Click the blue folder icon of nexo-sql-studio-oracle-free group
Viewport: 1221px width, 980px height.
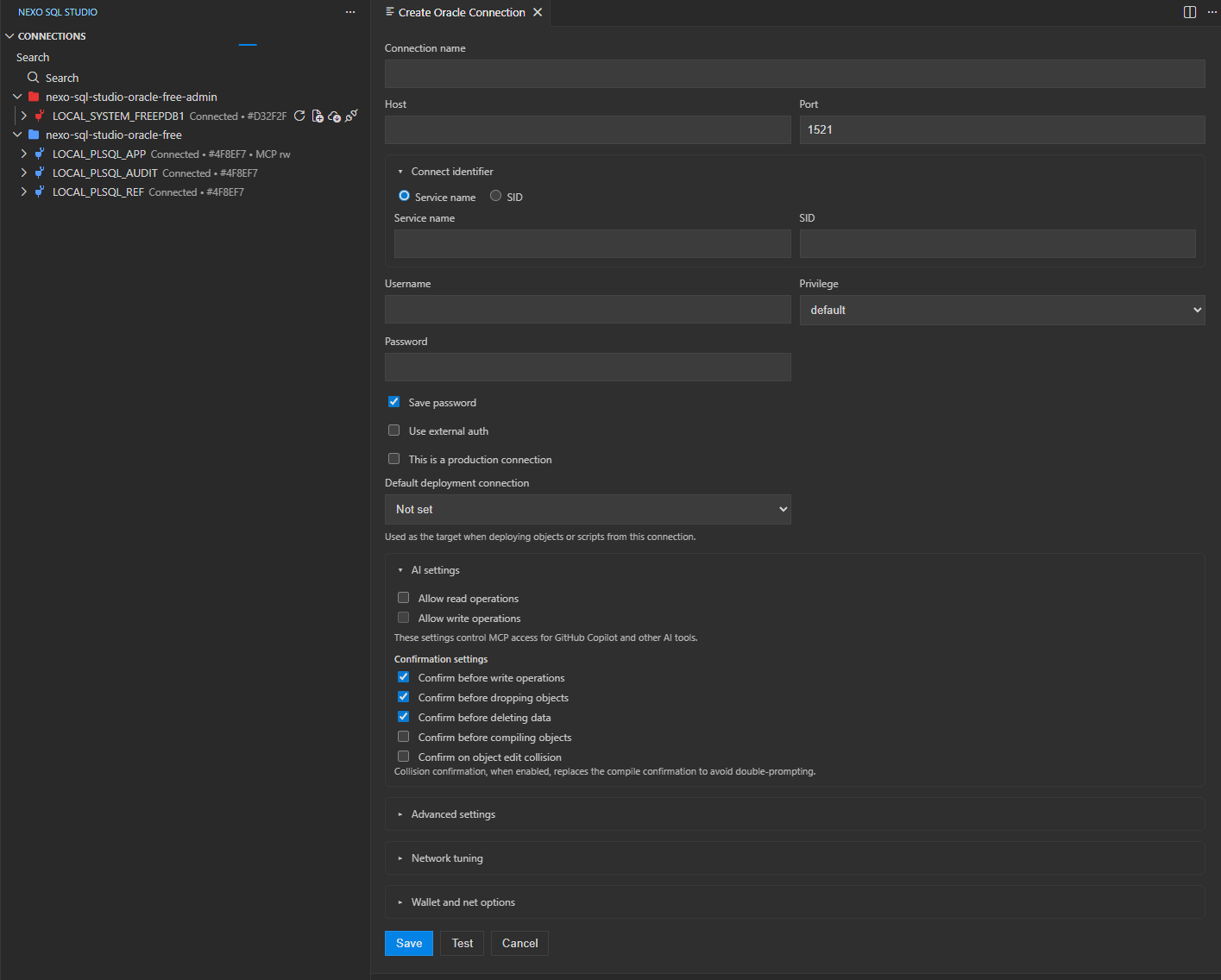coord(34,135)
